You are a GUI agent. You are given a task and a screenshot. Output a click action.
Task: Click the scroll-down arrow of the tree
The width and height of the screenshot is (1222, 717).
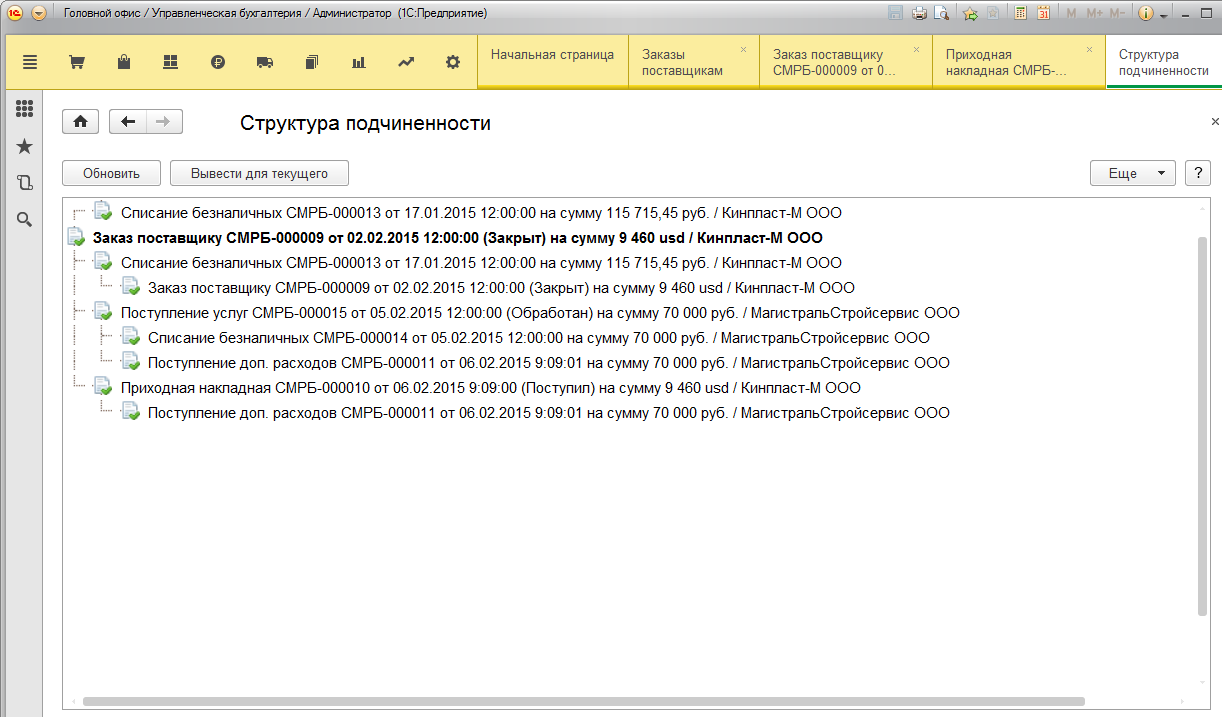coord(1203,685)
